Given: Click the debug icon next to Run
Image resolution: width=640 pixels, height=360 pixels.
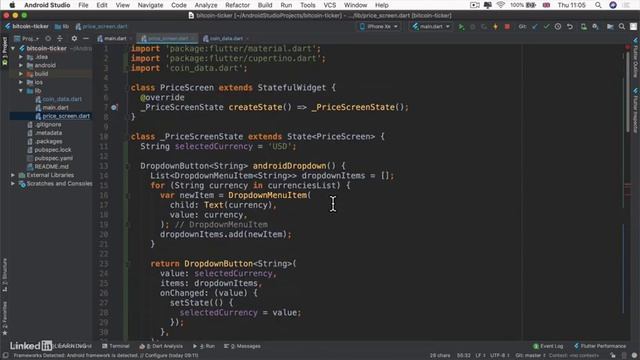Looking at the screenshot, I should tap(473, 27).
